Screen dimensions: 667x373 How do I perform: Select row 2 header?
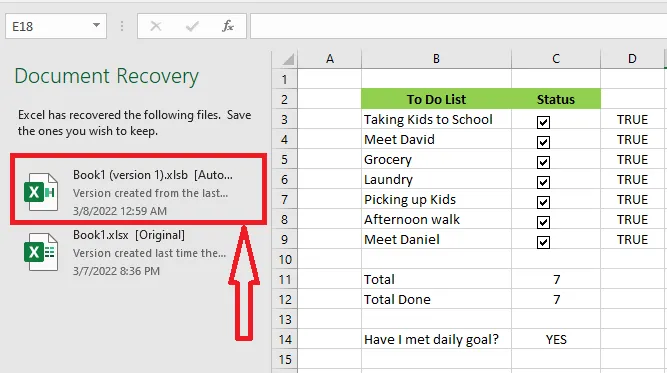click(285, 99)
